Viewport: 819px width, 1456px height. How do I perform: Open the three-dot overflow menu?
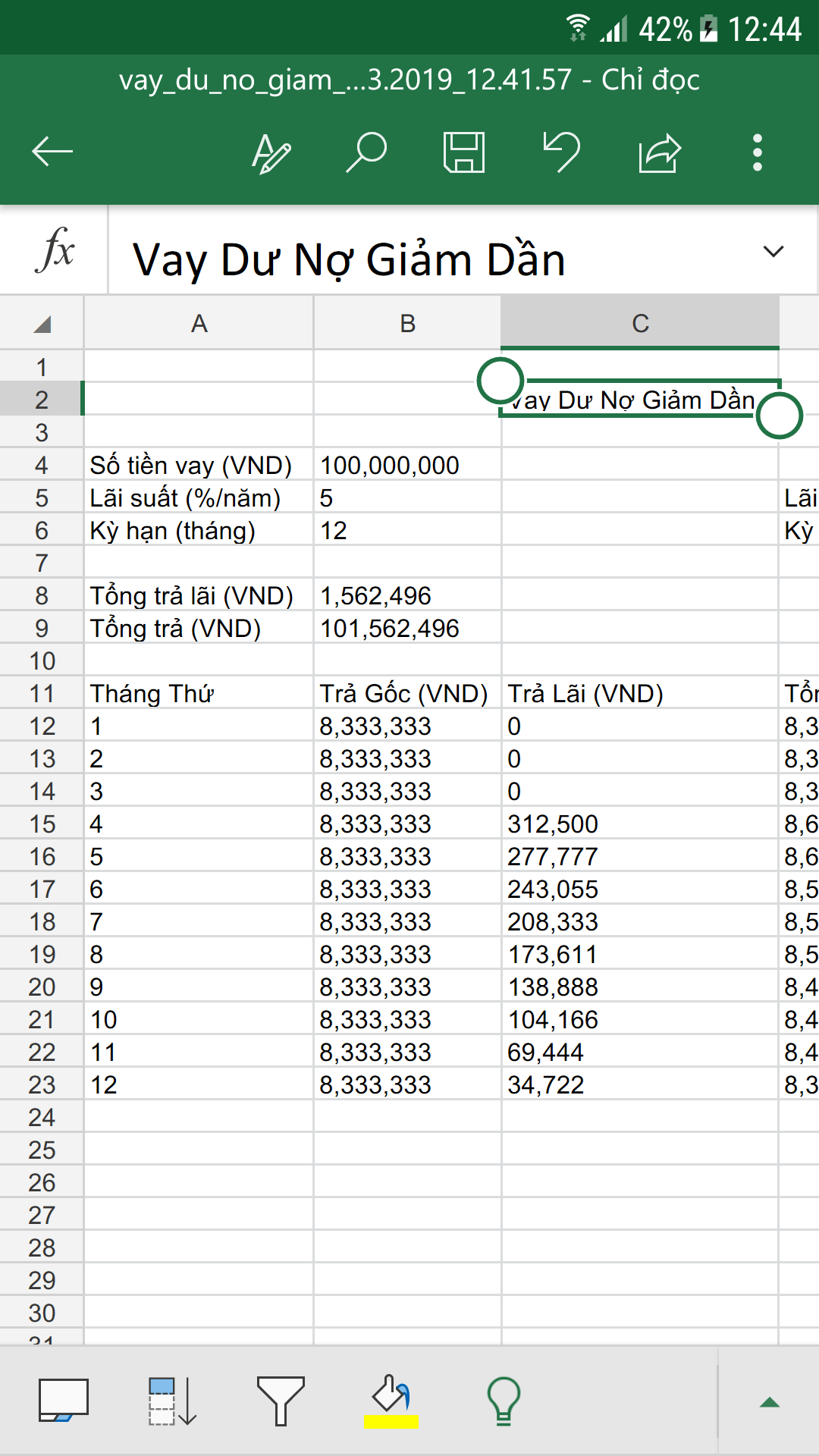pyautogui.click(x=757, y=152)
